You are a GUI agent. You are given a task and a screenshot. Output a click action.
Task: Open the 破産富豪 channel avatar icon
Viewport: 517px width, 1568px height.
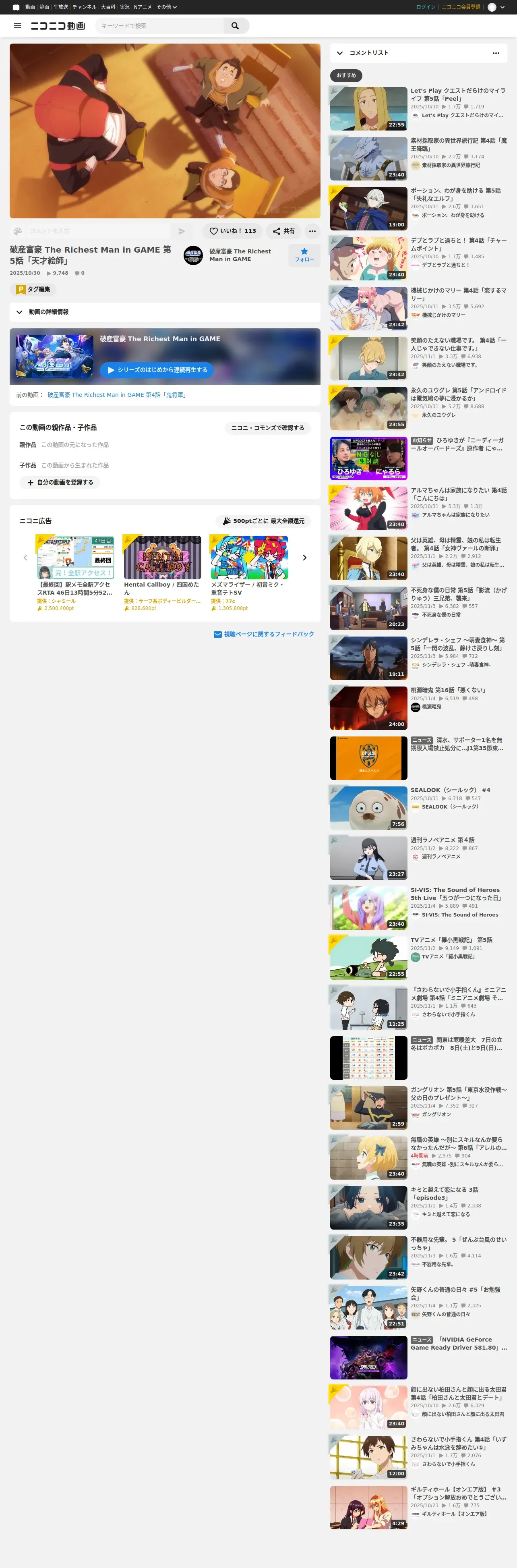[x=193, y=255]
